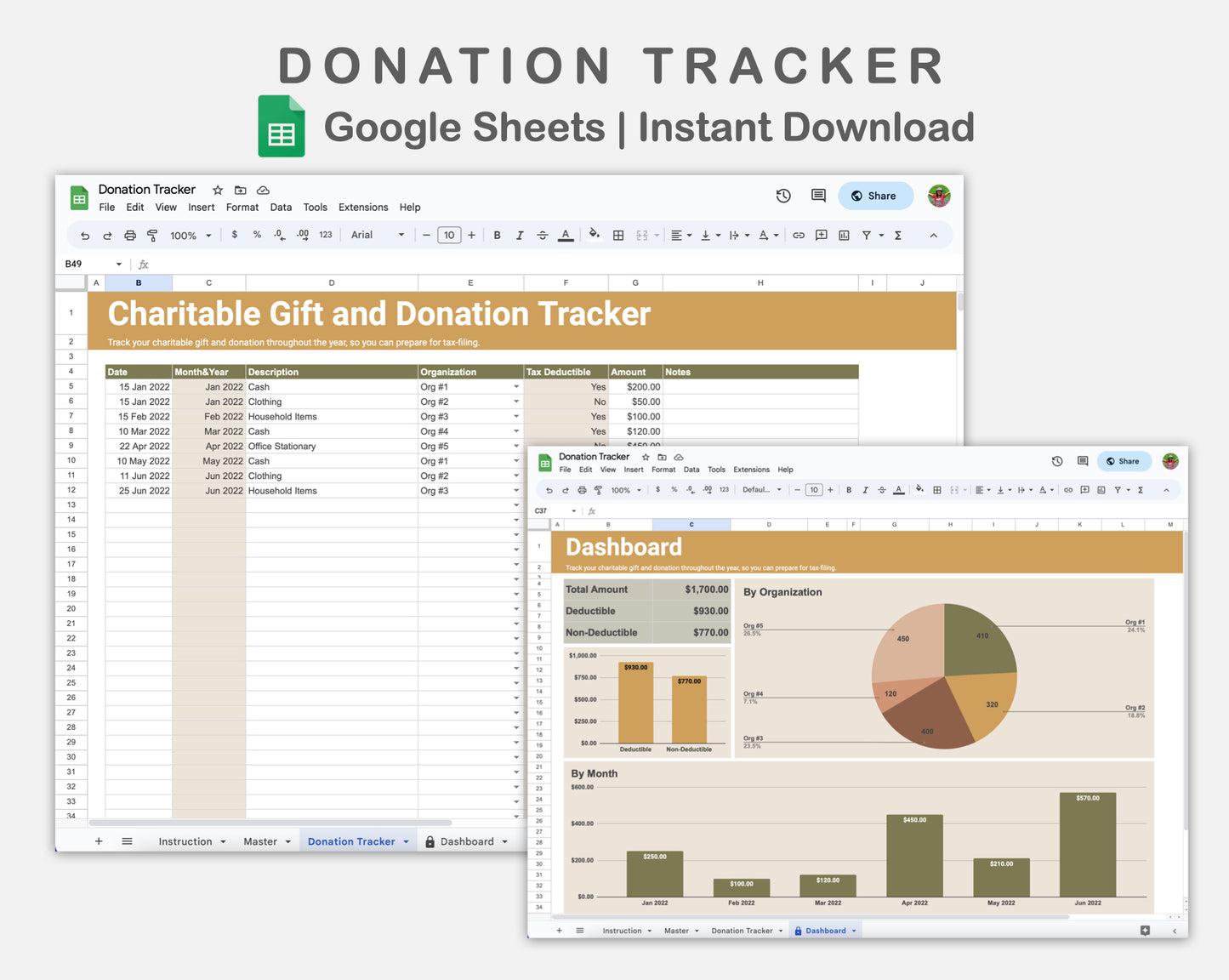Click functions sigma icon in front Dashboard window

click(x=1141, y=490)
